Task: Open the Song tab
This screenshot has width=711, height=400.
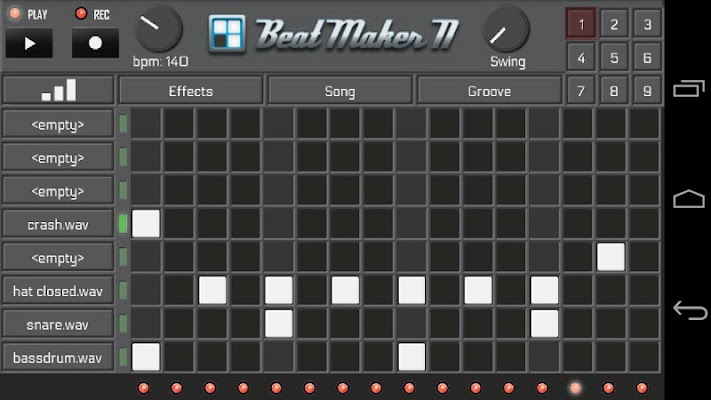Action: click(340, 91)
